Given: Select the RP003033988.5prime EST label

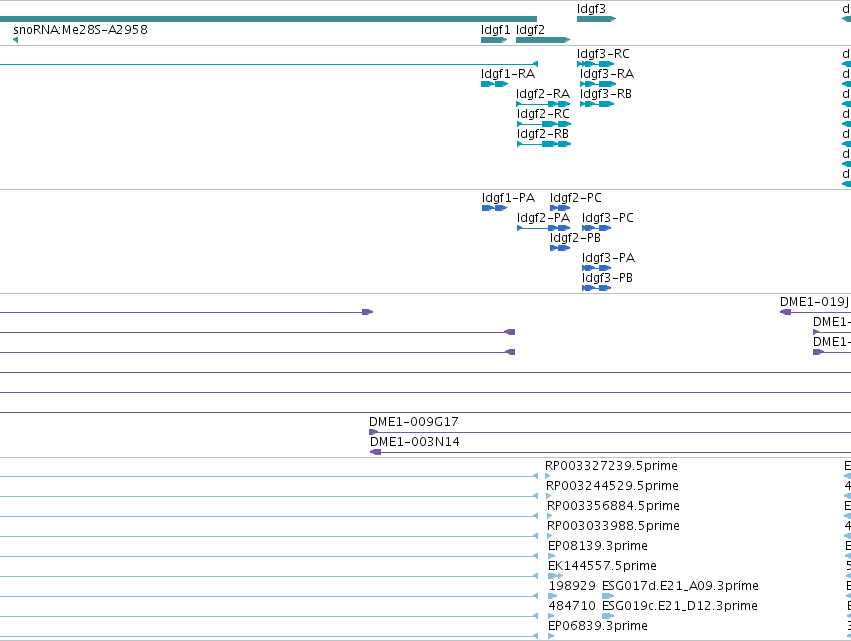Looking at the screenshot, I should [613, 526].
